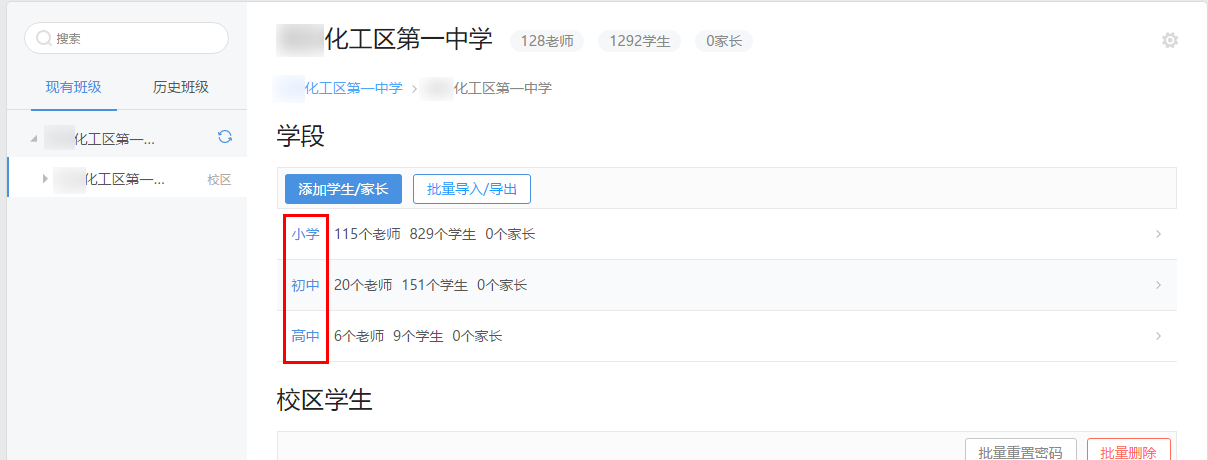Collapse the root school tree node triangle
This screenshot has width=1208, height=460.
pyautogui.click(x=34, y=138)
